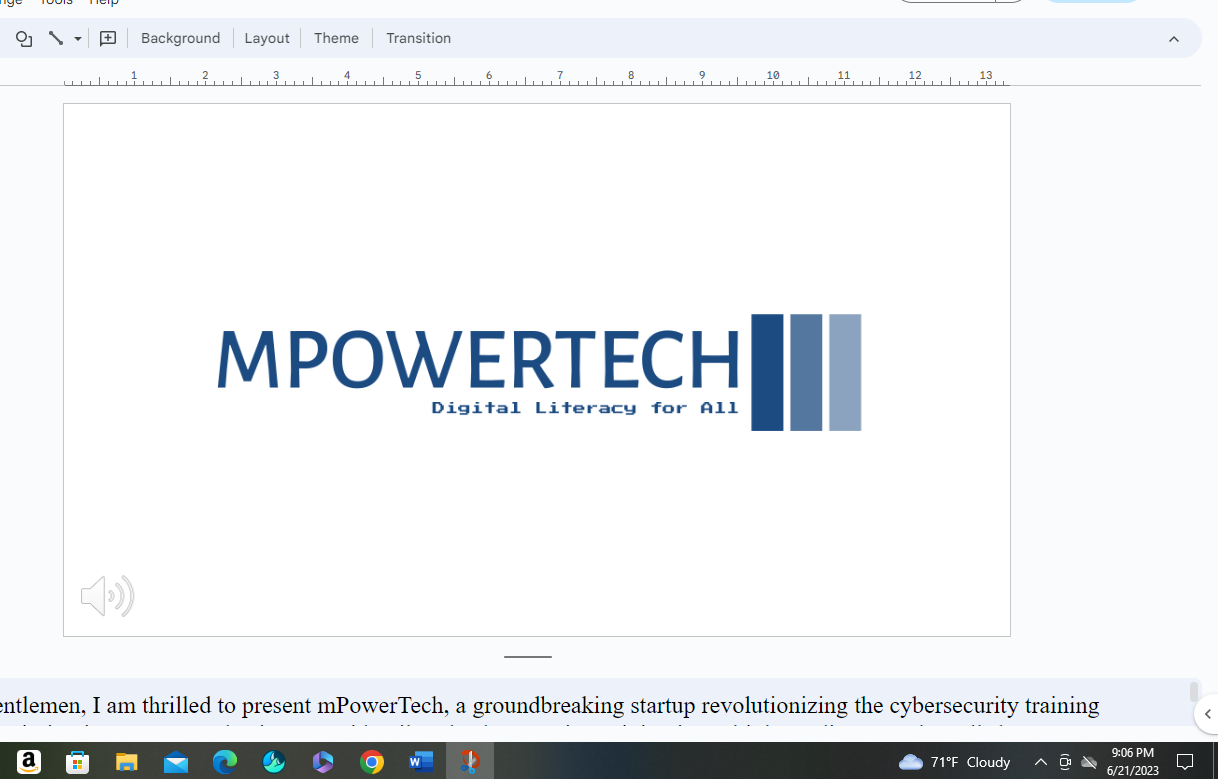Click the audio speaker icon on the slide
The width and height of the screenshot is (1218, 779).
[107, 597]
